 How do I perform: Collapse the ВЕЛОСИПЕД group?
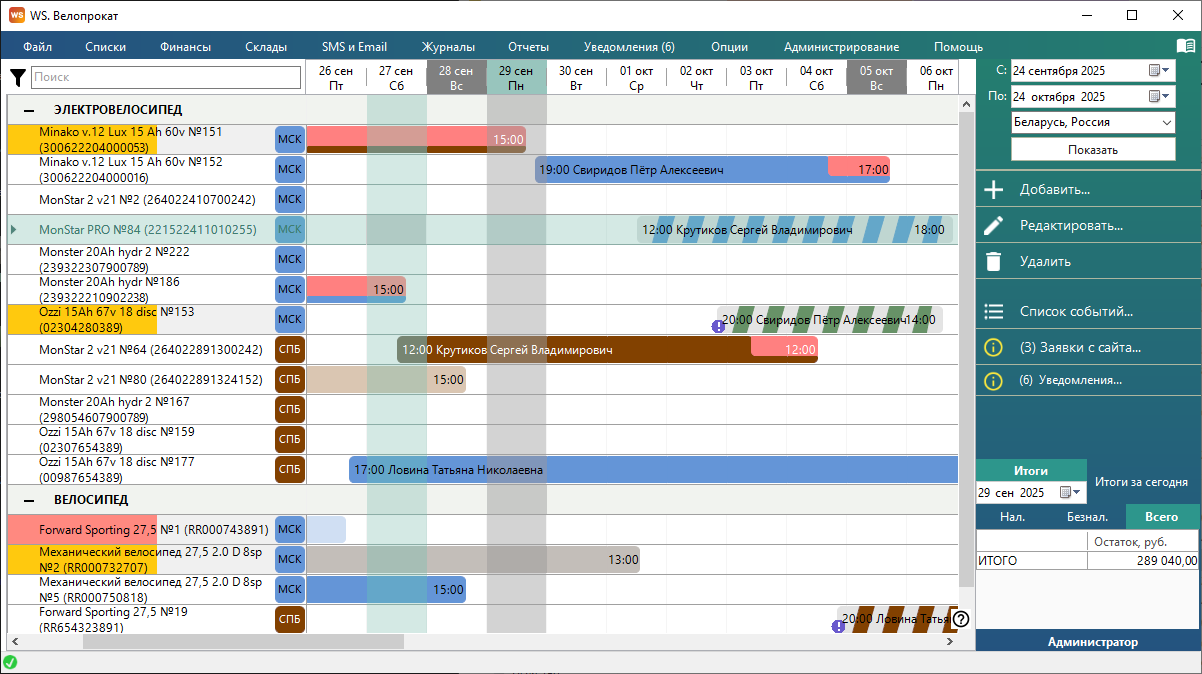click(29, 500)
